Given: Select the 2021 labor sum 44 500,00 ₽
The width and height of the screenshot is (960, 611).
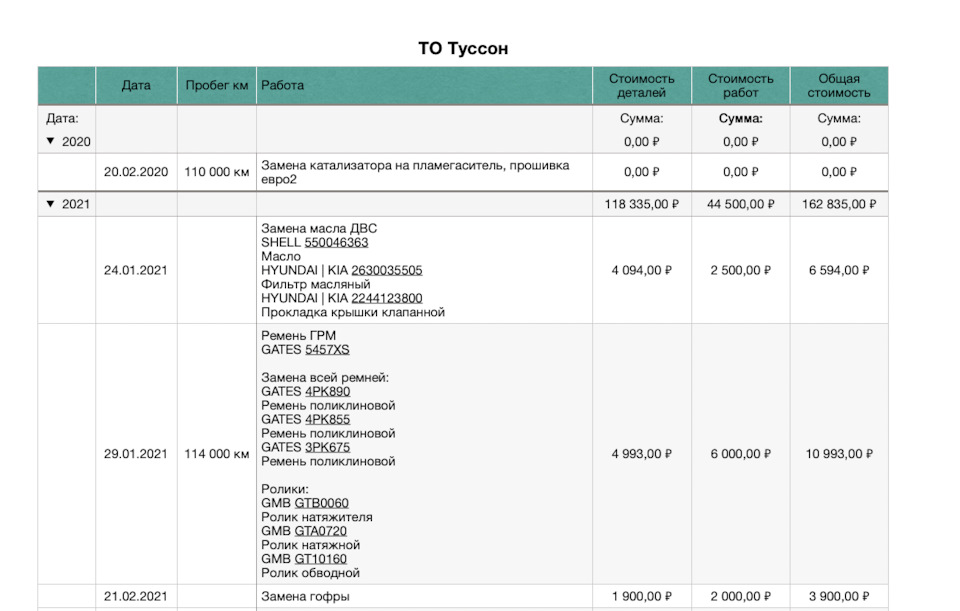Looking at the screenshot, I should click(x=741, y=204).
